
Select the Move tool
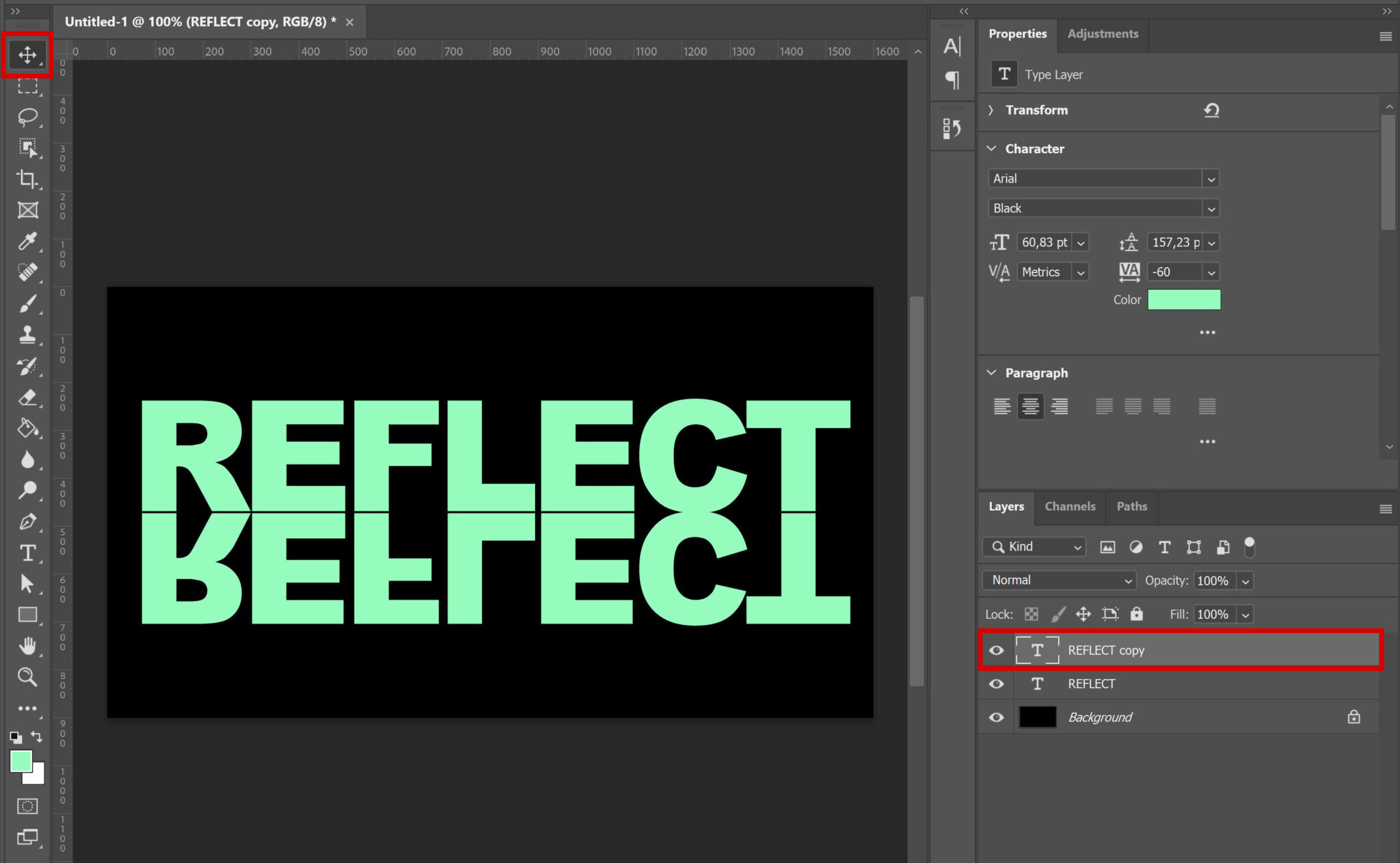[27, 55]
